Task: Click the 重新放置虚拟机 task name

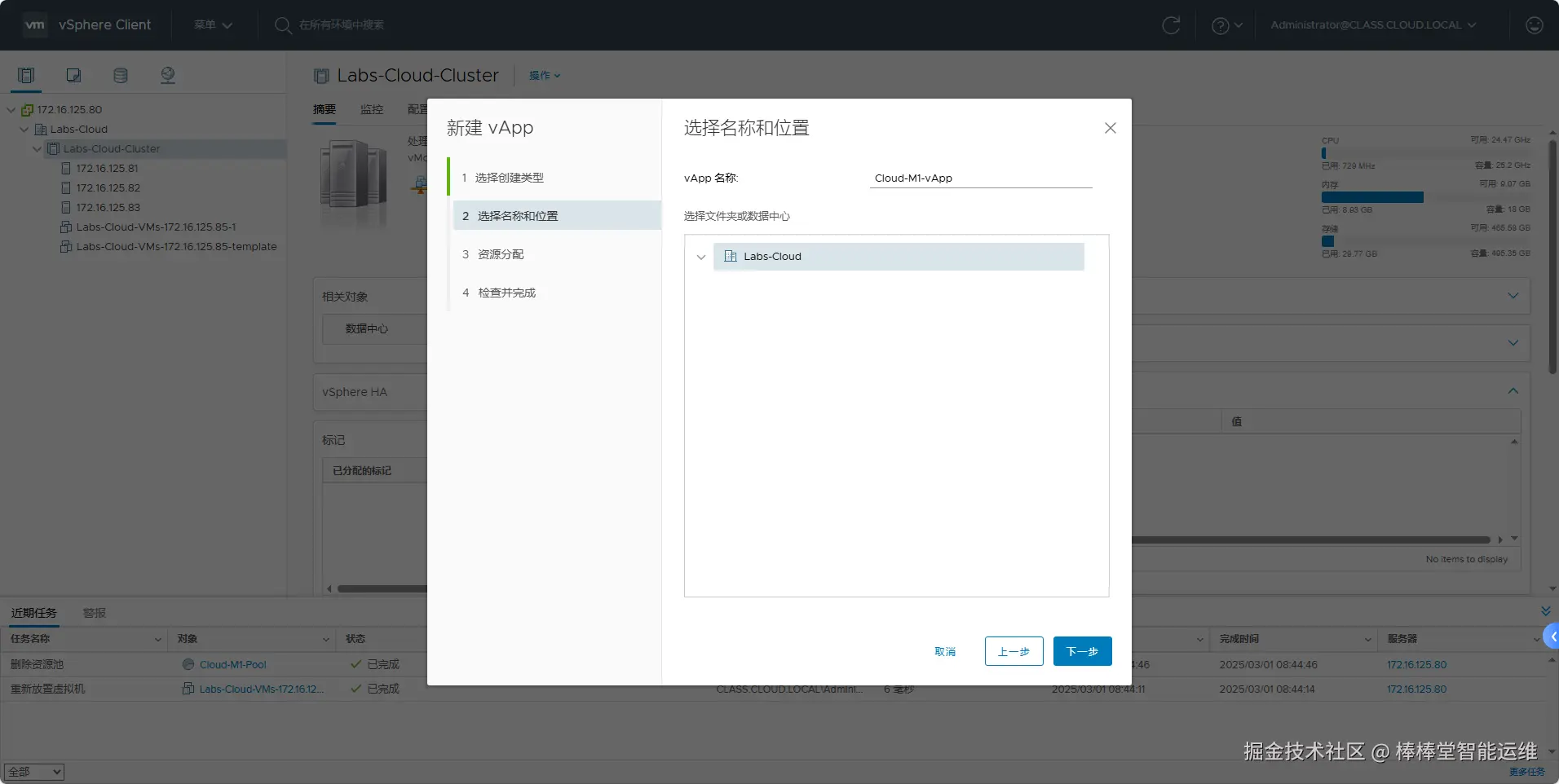Action: click(x=47, y=689)
